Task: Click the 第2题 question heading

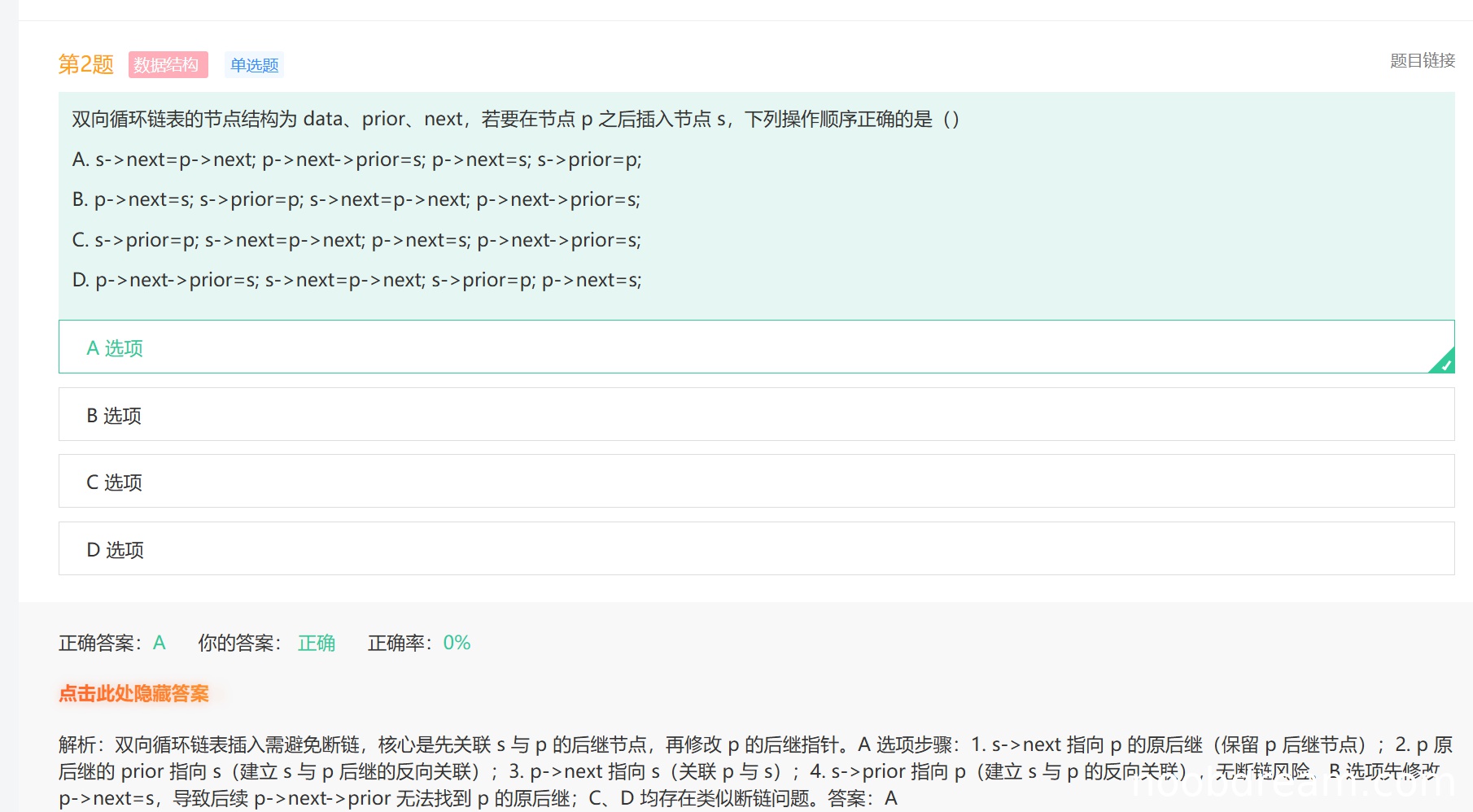Action: [85, 64]
